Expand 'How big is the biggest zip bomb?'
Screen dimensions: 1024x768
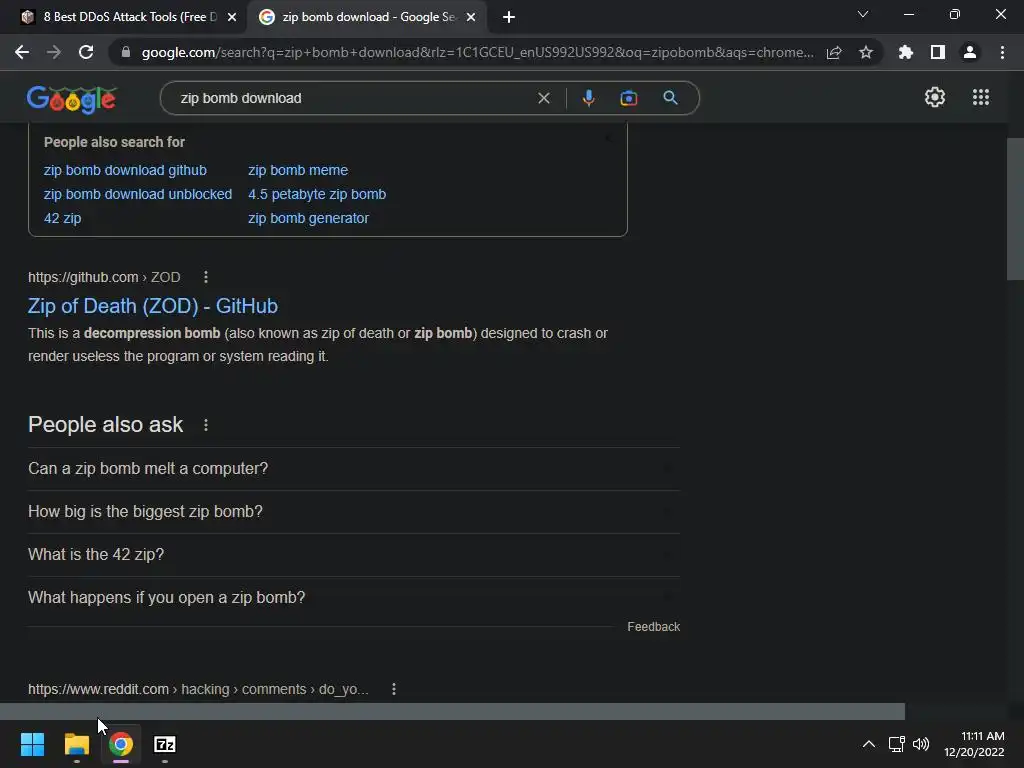pos(354,511)
